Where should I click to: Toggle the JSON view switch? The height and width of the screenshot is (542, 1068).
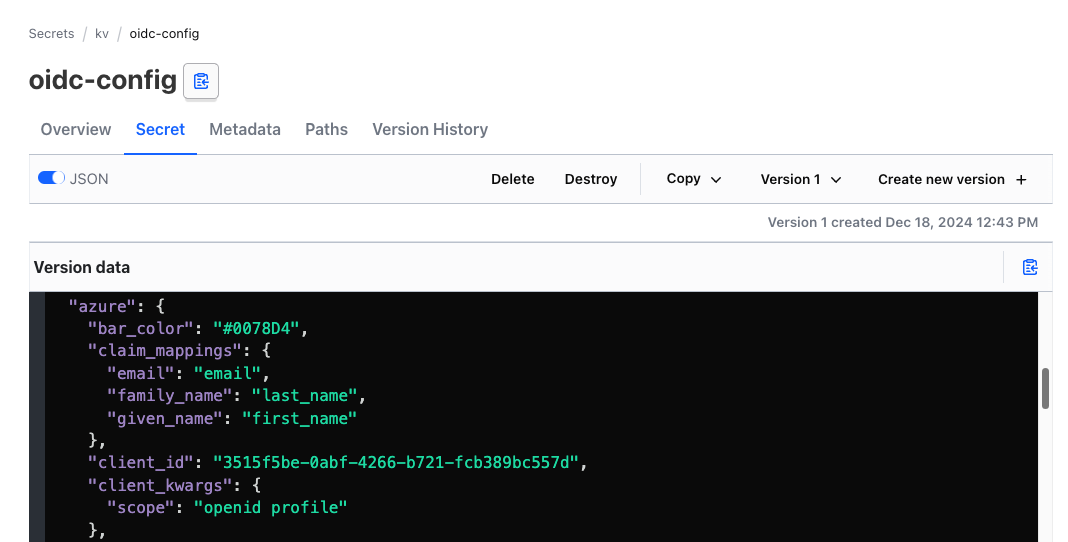coord(51,179)
